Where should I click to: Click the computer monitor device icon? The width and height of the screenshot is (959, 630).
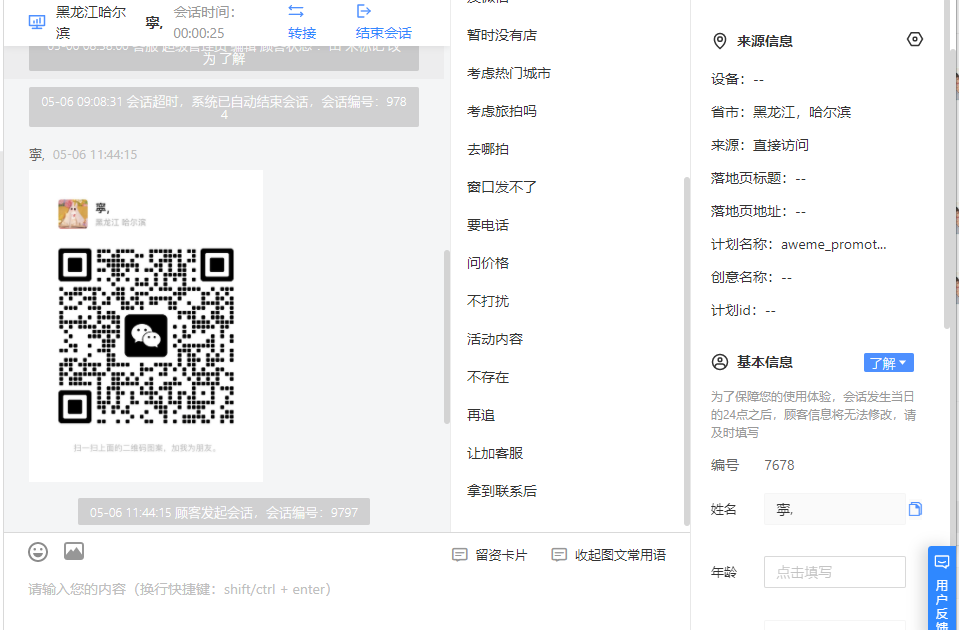37,23
